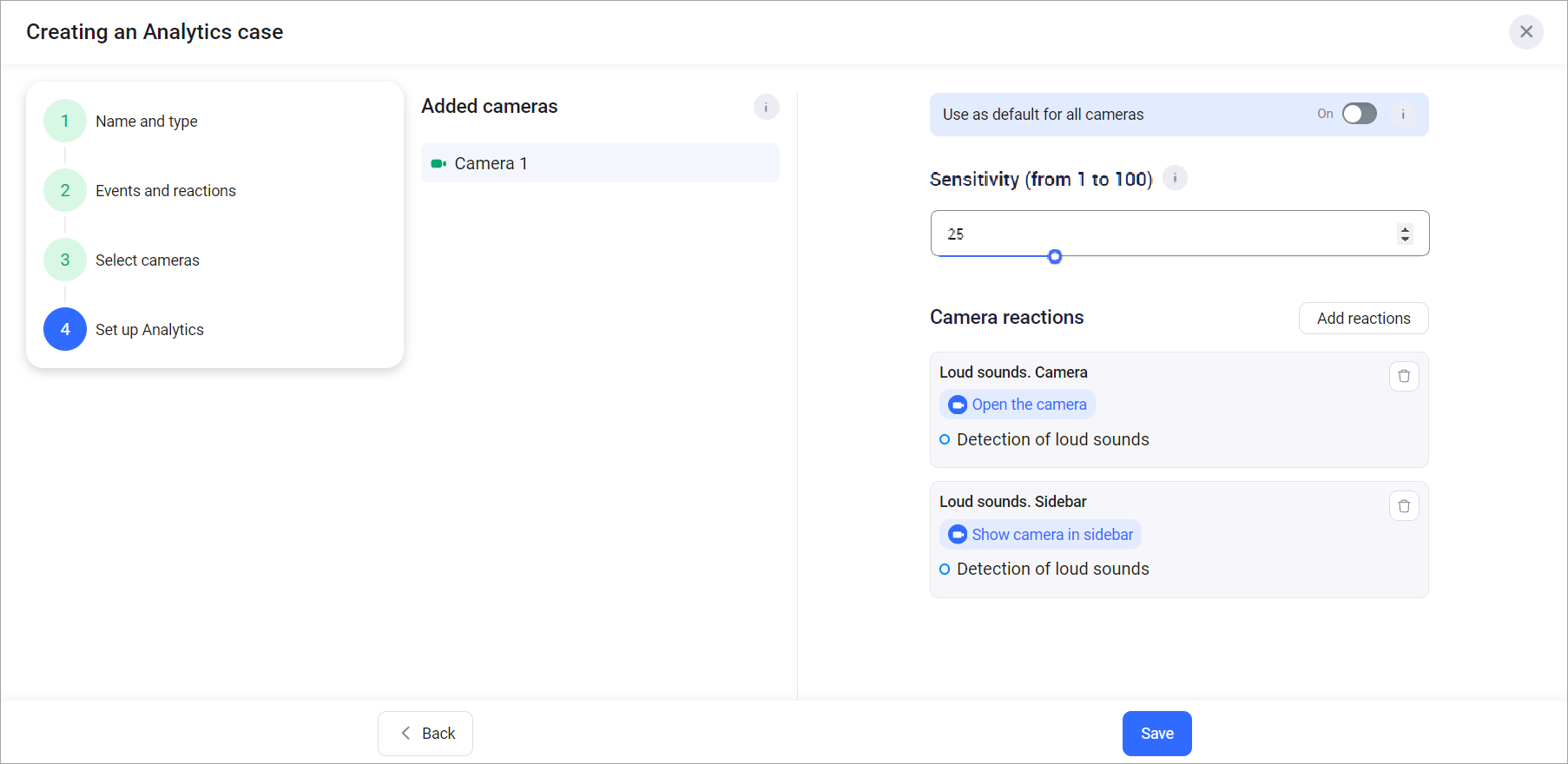Click the Show camera in sidebar tag
The width and height of the screenshot is (1568, 764).
point(1040,534)
